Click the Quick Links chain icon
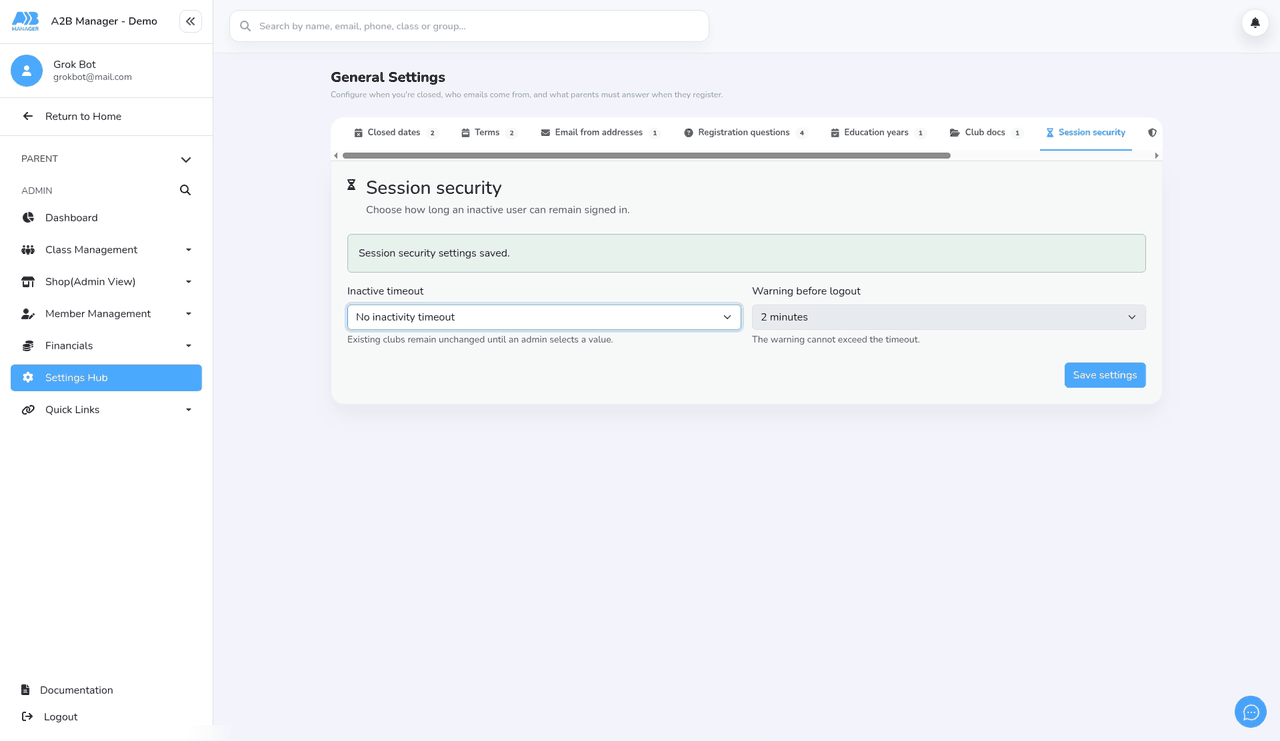Screen dimensions: 1280x741 click(x=28, y=410)
